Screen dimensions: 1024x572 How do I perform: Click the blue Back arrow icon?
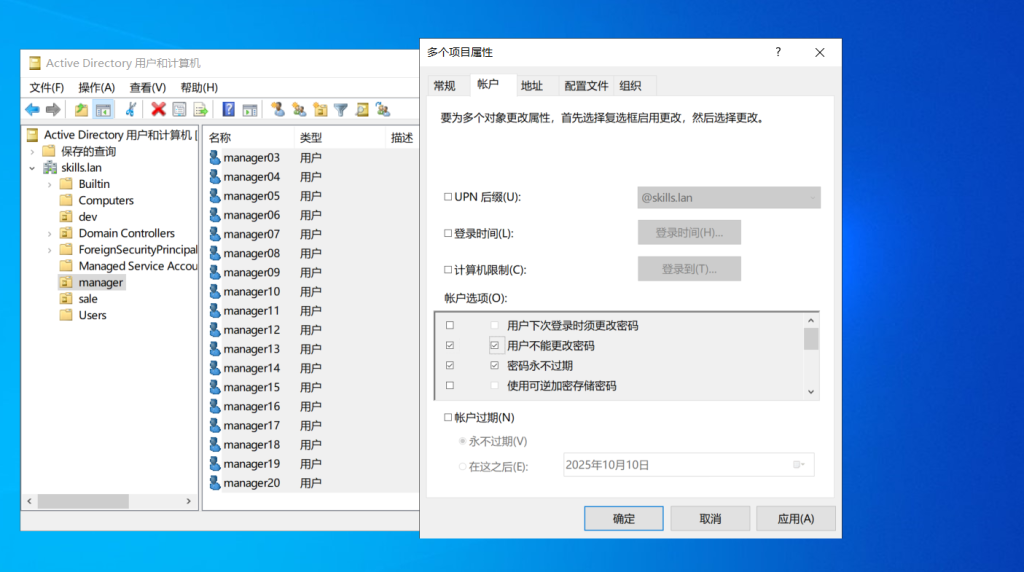coord(32,110)
